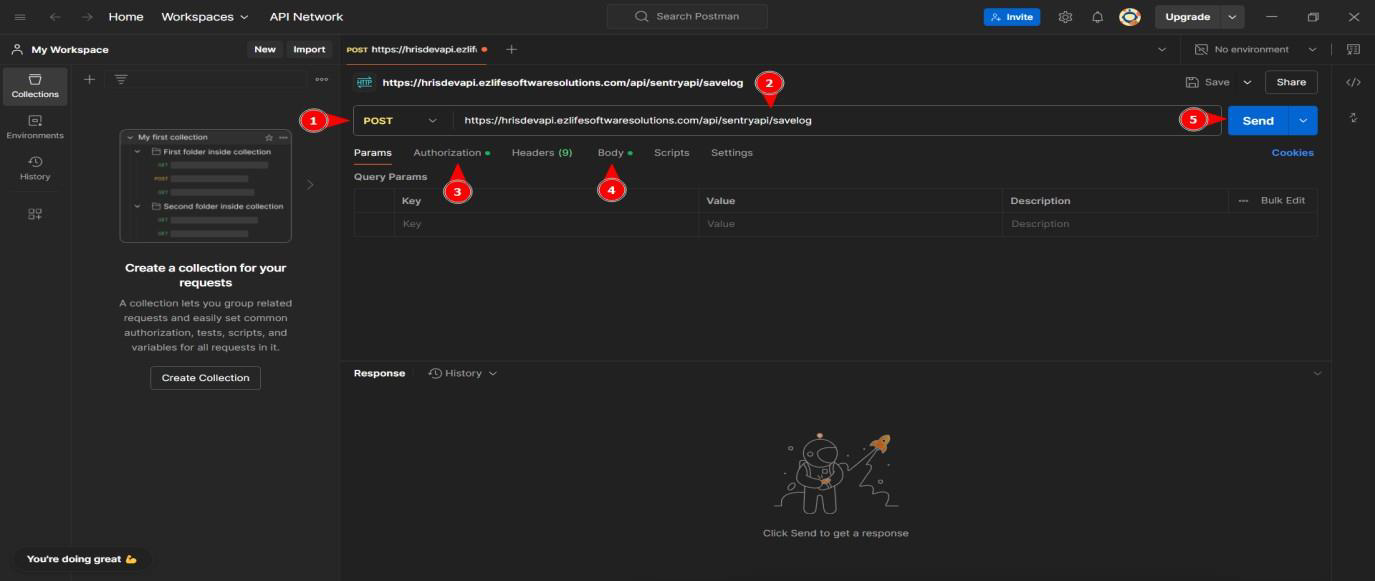Click the Send button
Image resolution: width=1375 pixels, height=581 pixels.
[1258, 121]
